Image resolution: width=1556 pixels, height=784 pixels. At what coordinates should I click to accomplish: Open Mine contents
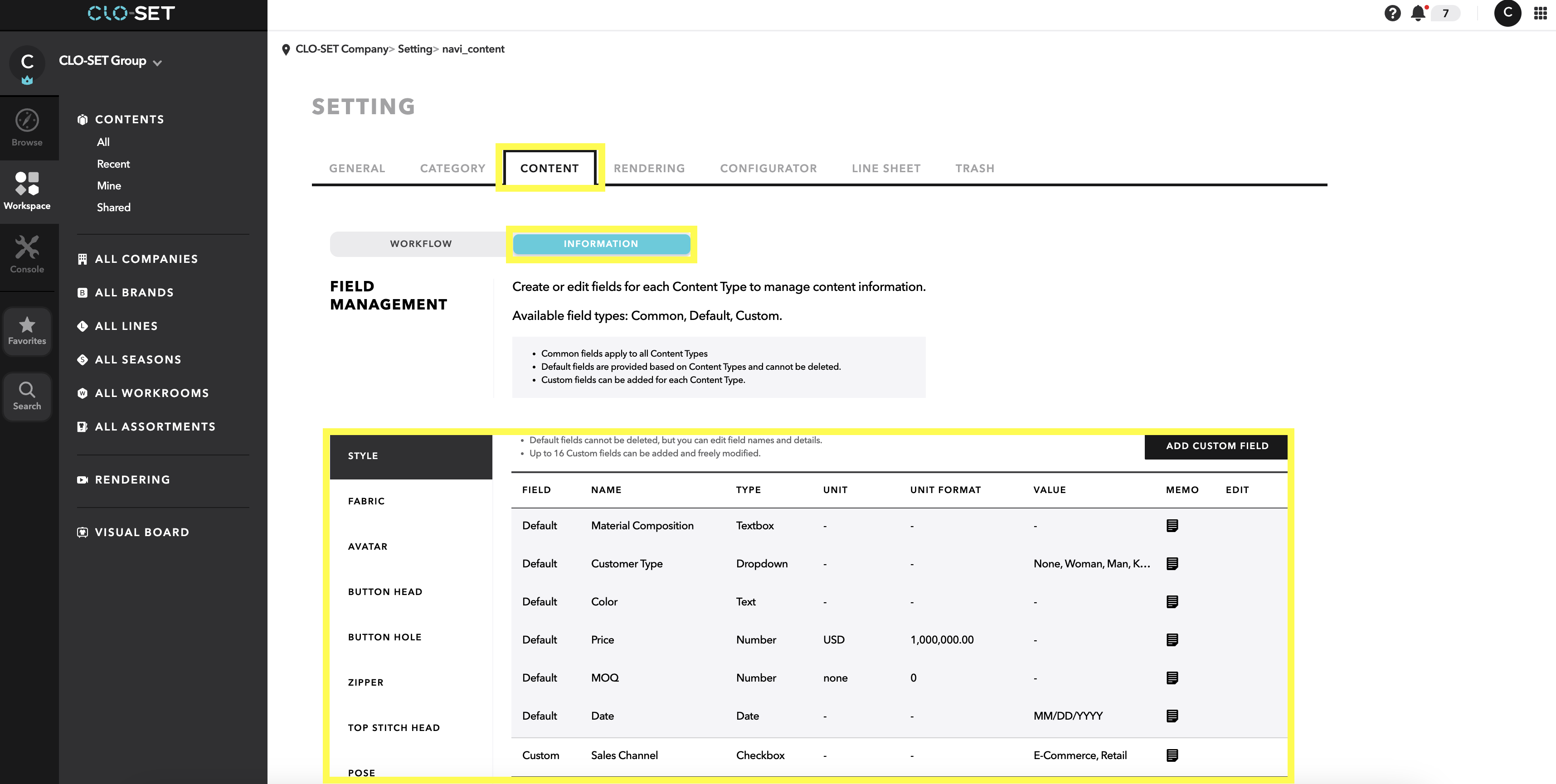click(x=109, y=186)
